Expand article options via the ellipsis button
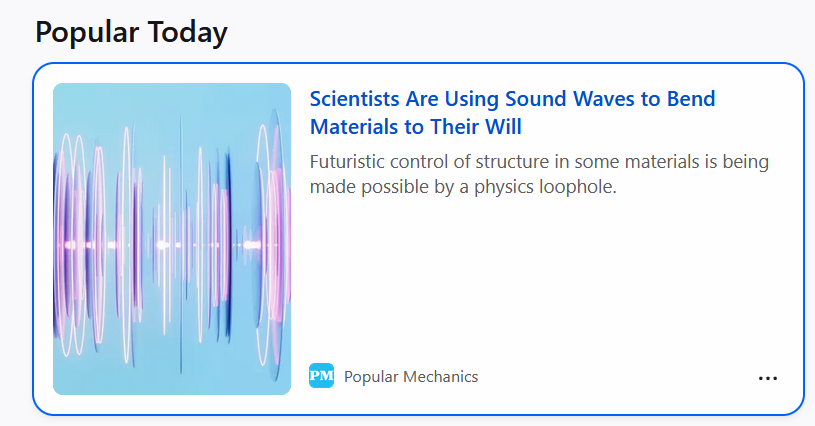The height and width of the screenshot is (426, 815). point(768,378)
